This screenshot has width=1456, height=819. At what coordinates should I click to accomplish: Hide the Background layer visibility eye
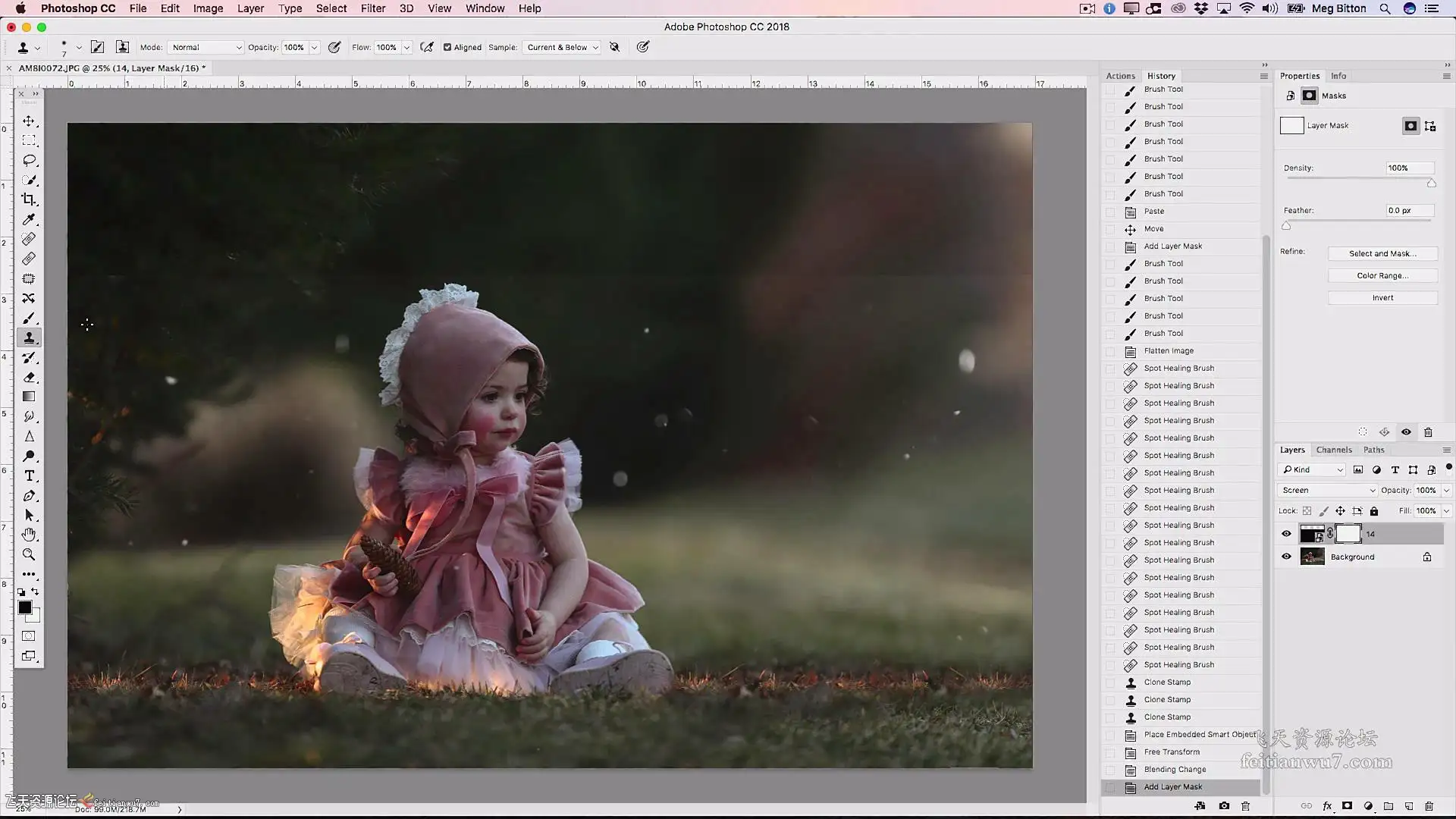click(x=1286, y=557)
